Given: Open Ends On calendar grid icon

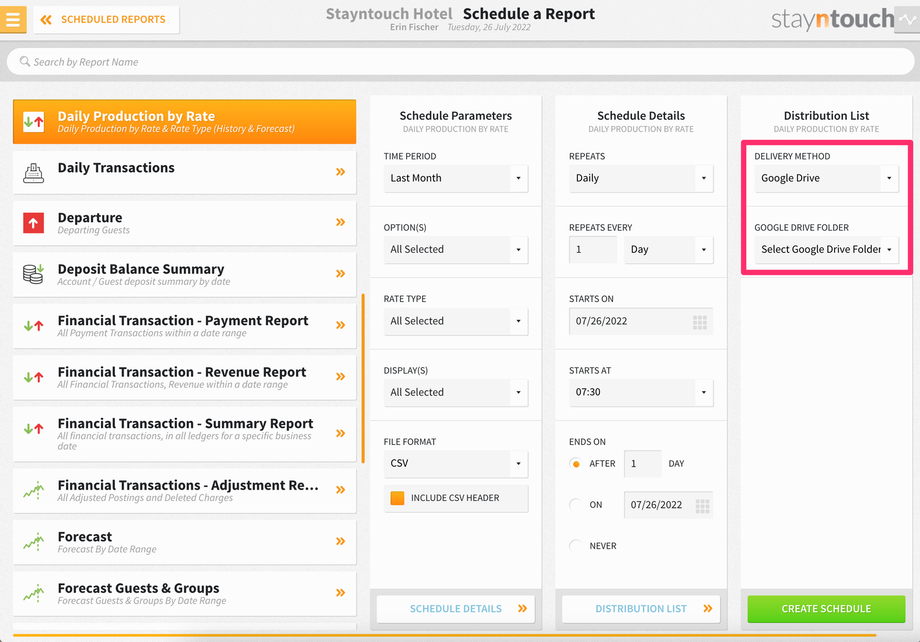Looking at the screenshot, I should coord(702,506).
